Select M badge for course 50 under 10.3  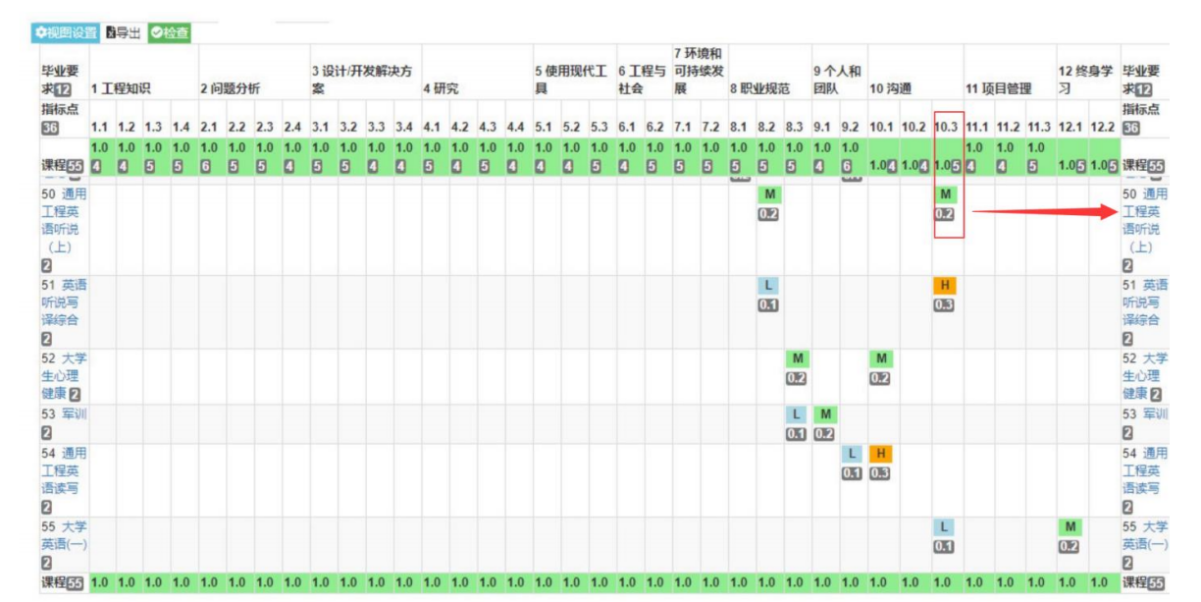tap(946, 194)
